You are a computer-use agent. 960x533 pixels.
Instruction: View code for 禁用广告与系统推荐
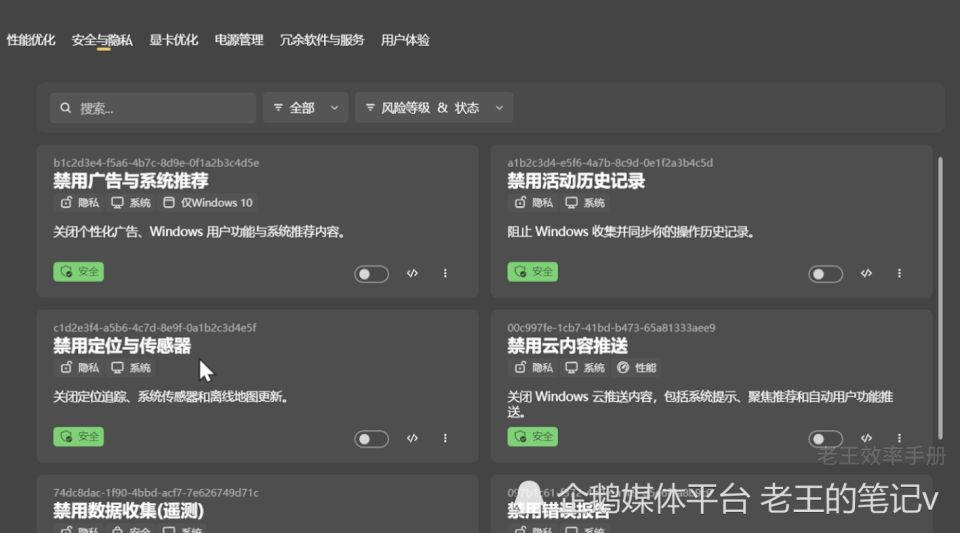pos(412,274)
